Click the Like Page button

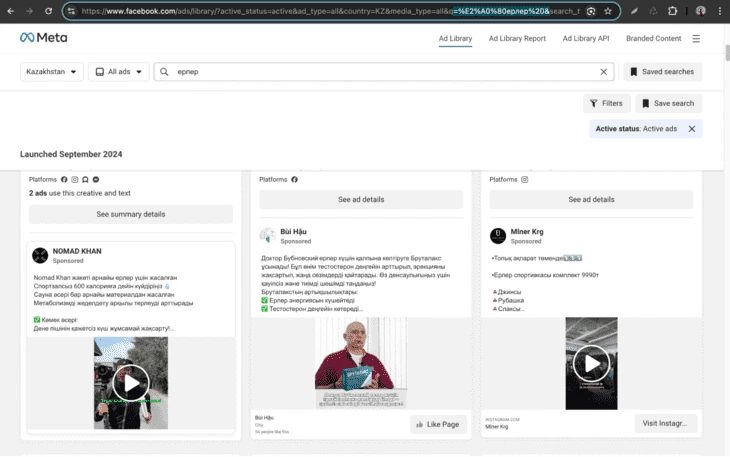click(x=438, y=424)
